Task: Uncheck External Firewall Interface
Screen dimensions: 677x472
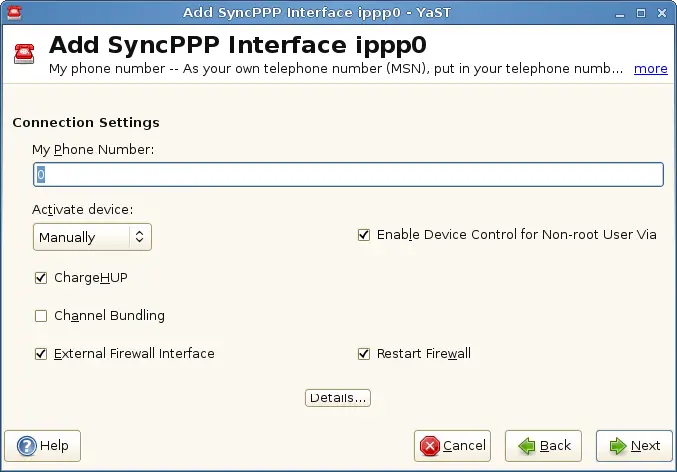Action: tap(41, 353)
